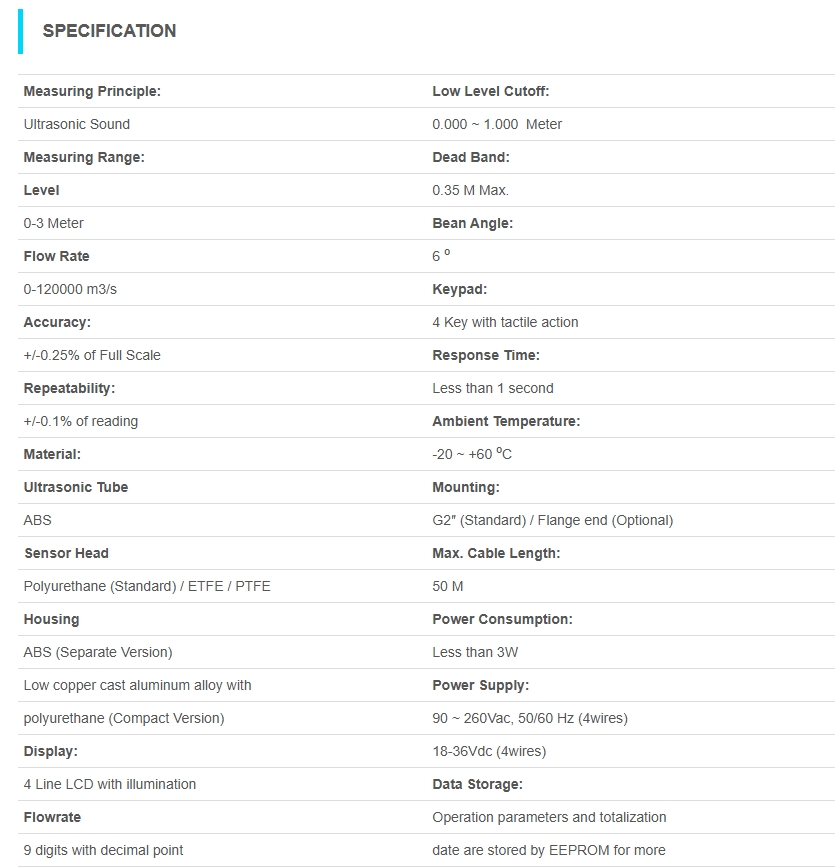Click the Measuring Principle label
The image size is (839, 867).
(x=92, y=91)
